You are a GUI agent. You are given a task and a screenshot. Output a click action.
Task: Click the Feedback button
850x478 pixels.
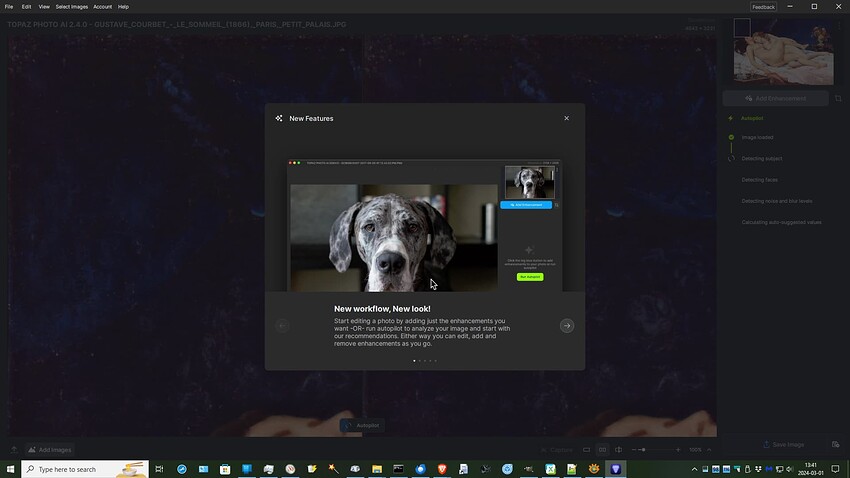click(x=763, y=7)
